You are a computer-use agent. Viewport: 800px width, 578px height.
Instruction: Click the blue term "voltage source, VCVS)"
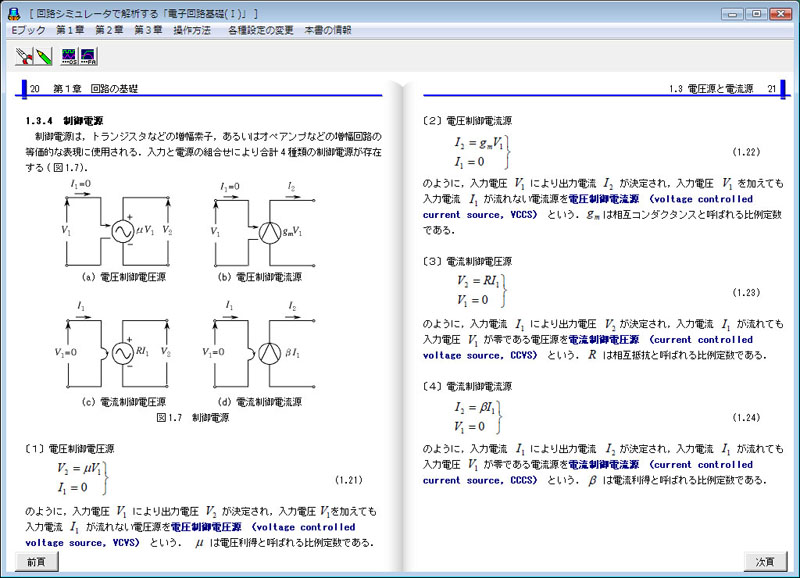click(x=82, y=543)
